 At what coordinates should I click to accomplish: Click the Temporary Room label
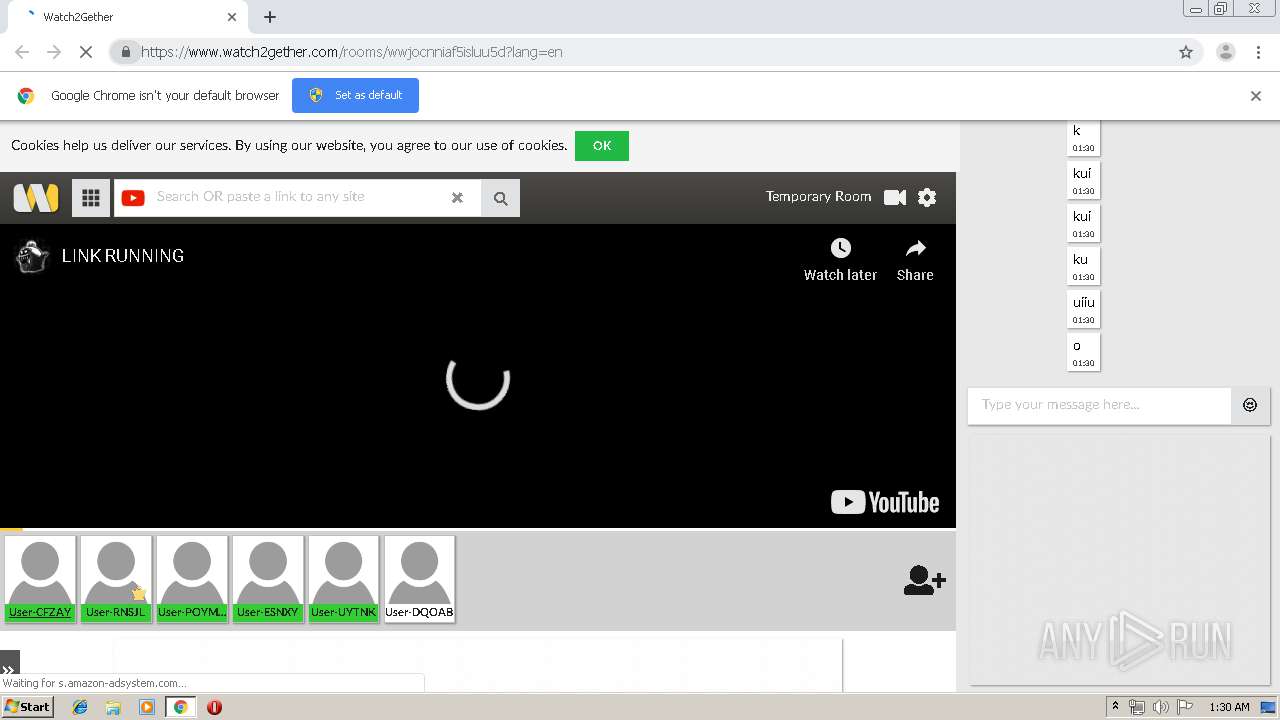click(x=818, y=197)
